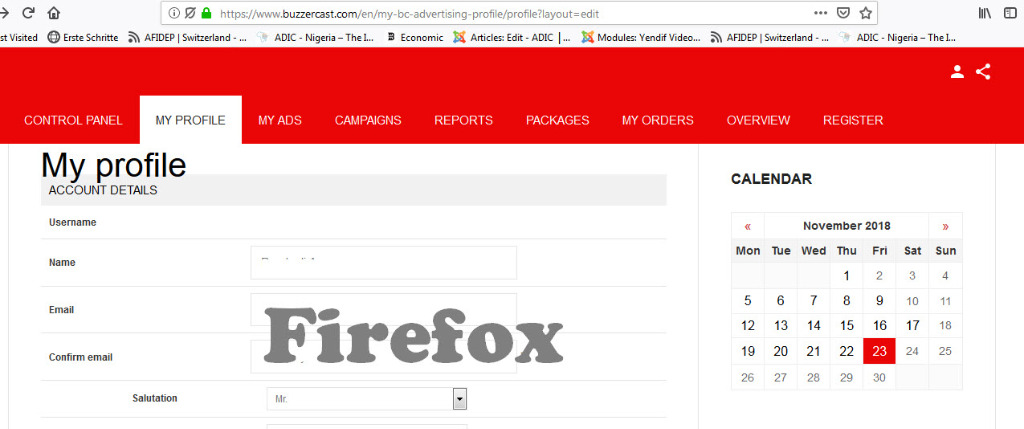Open the Firefox library icon
The height and width of the screenshot is (429, 1024).
[985, 13]
